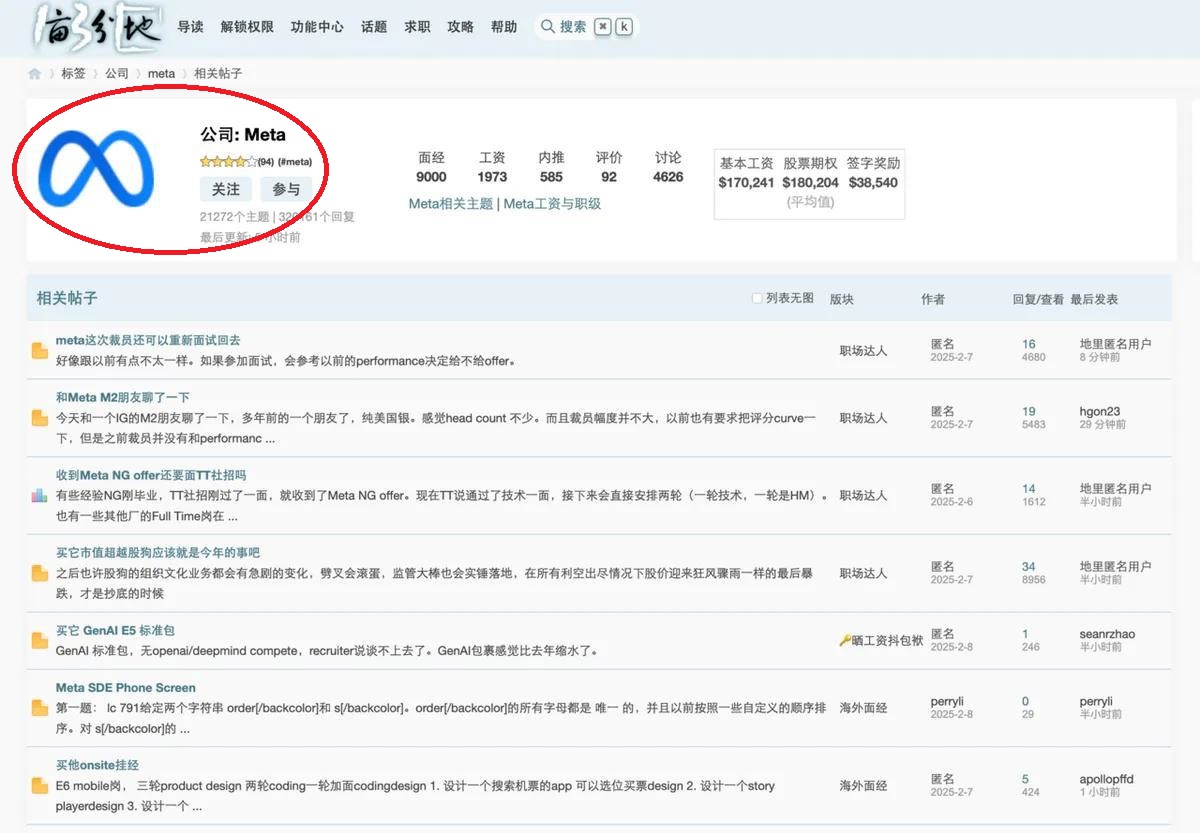Open post 和Meta M2朋友聊了一下
This screenshot has width=1200, height=833.
(x=123, y=398)
